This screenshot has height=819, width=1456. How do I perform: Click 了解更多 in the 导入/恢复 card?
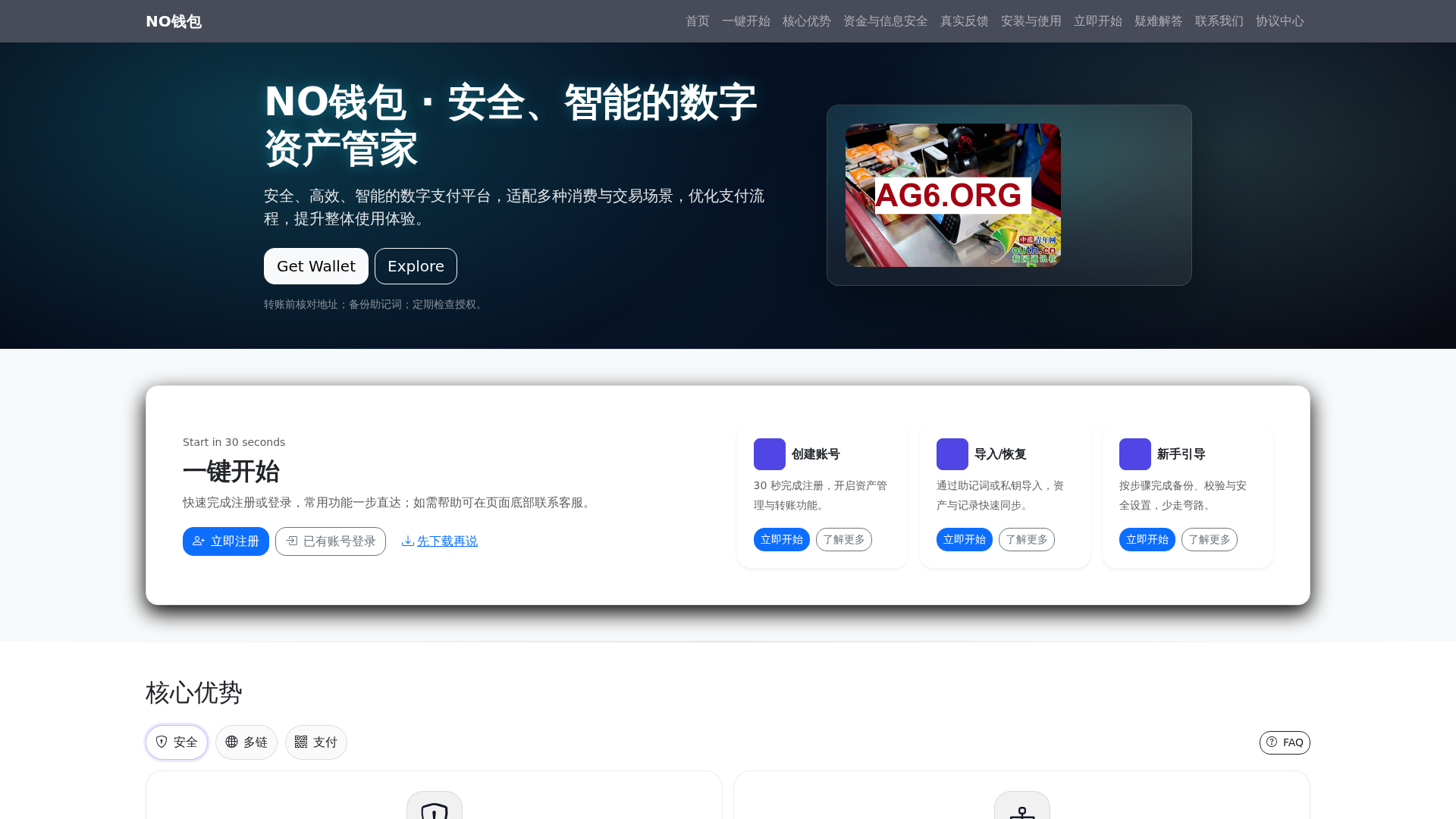tap(1027, 540)
